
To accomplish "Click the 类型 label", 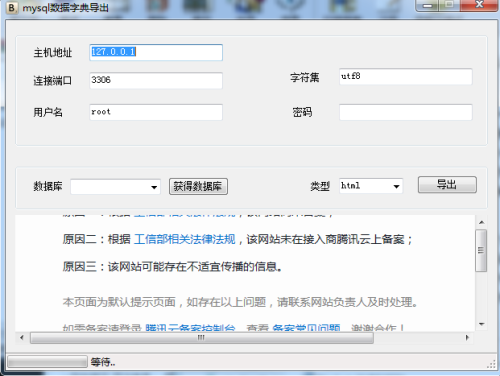I will (x=320, y=186).
